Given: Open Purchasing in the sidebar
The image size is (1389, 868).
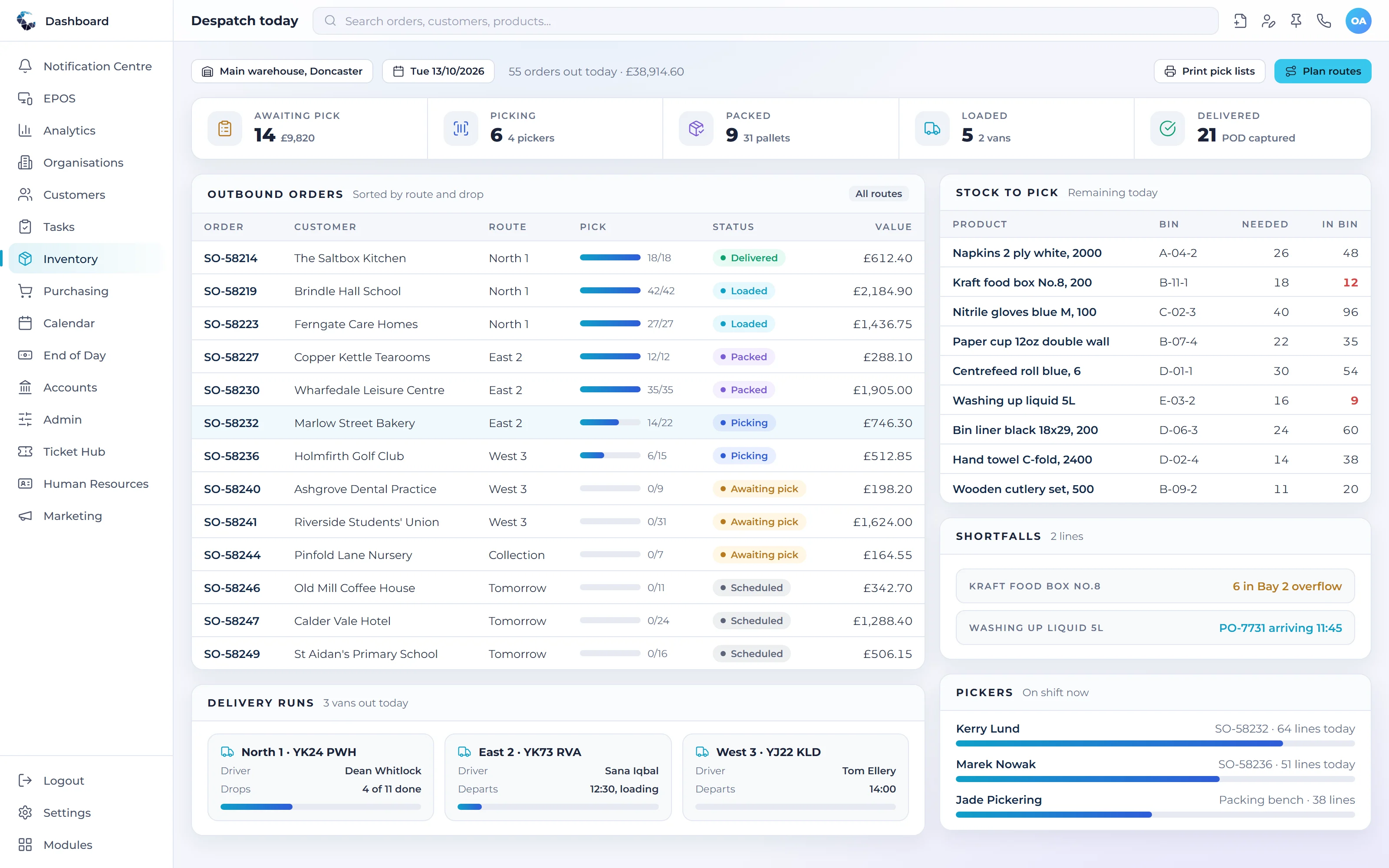Looking at the screenshot, I should tap(86, 291).
